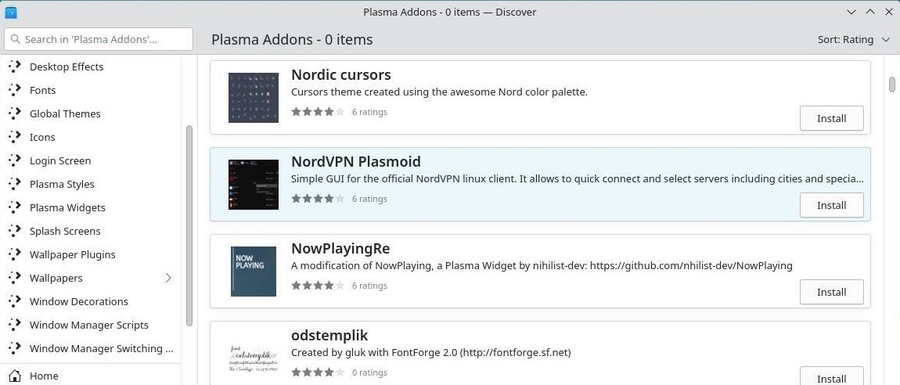Select Login Screen category label
Image resolution: width=900 pixels, height=385 pixels.
[x=60, y=161]
